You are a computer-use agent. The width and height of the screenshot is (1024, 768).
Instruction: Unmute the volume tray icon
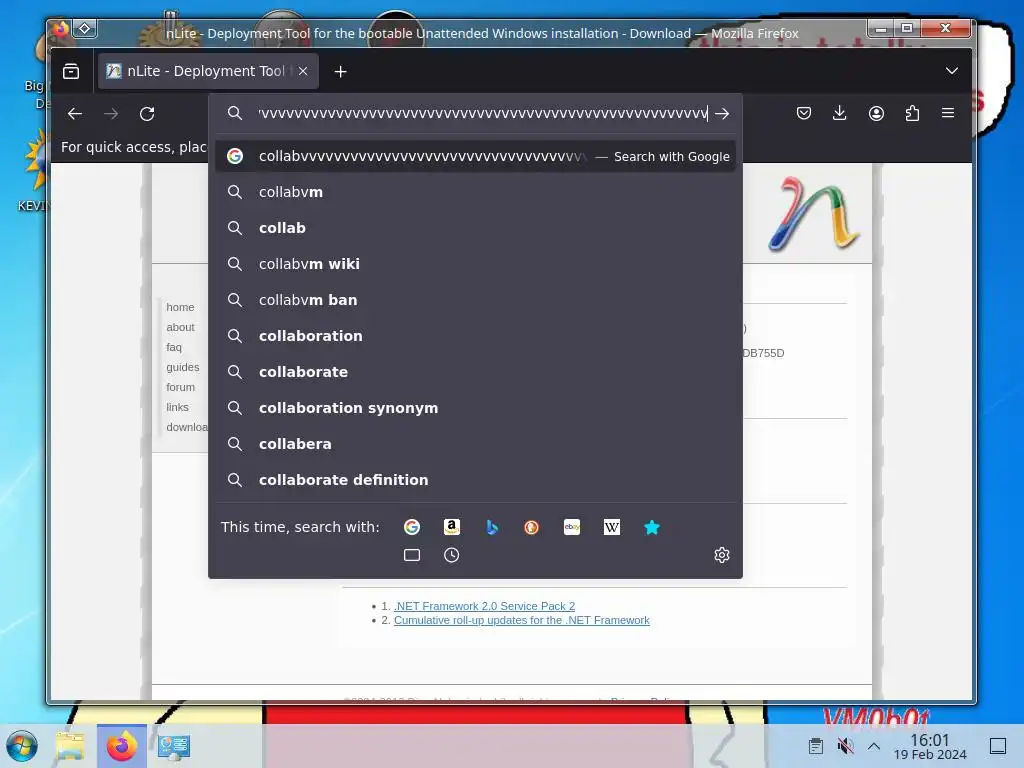pyautogui.click(x=845, y=746)
